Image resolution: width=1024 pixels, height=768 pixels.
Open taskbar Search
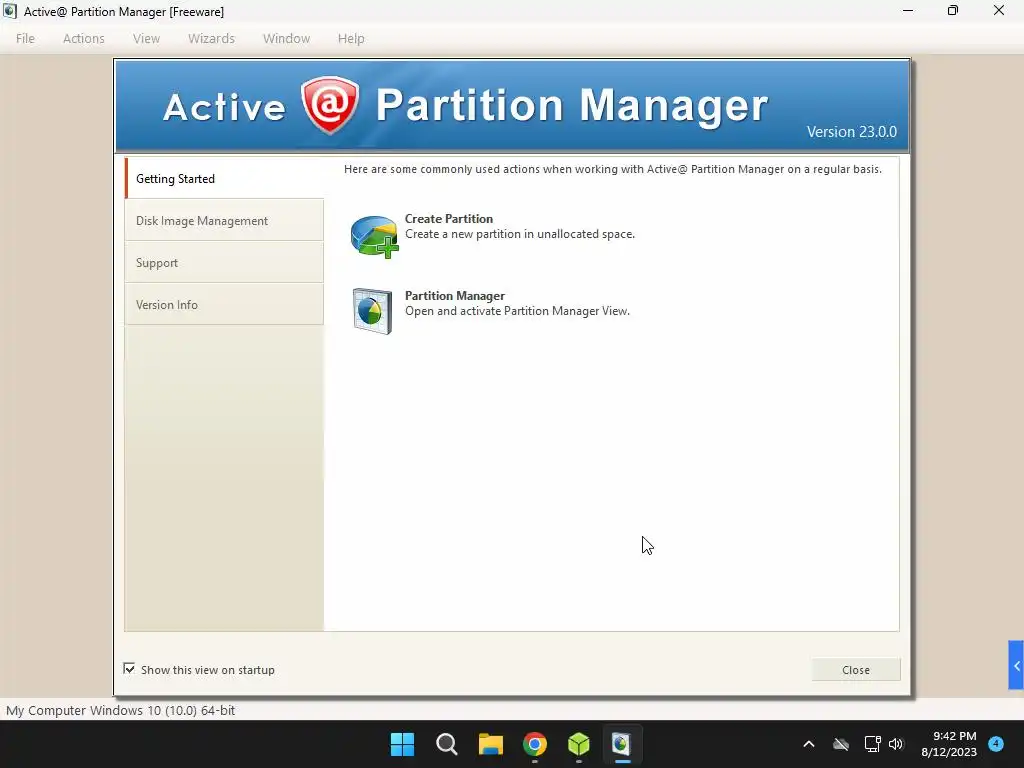(x=447, y=744)
